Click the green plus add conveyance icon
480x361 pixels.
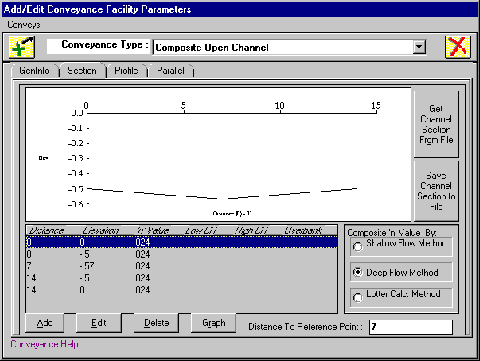coord(22,47)
